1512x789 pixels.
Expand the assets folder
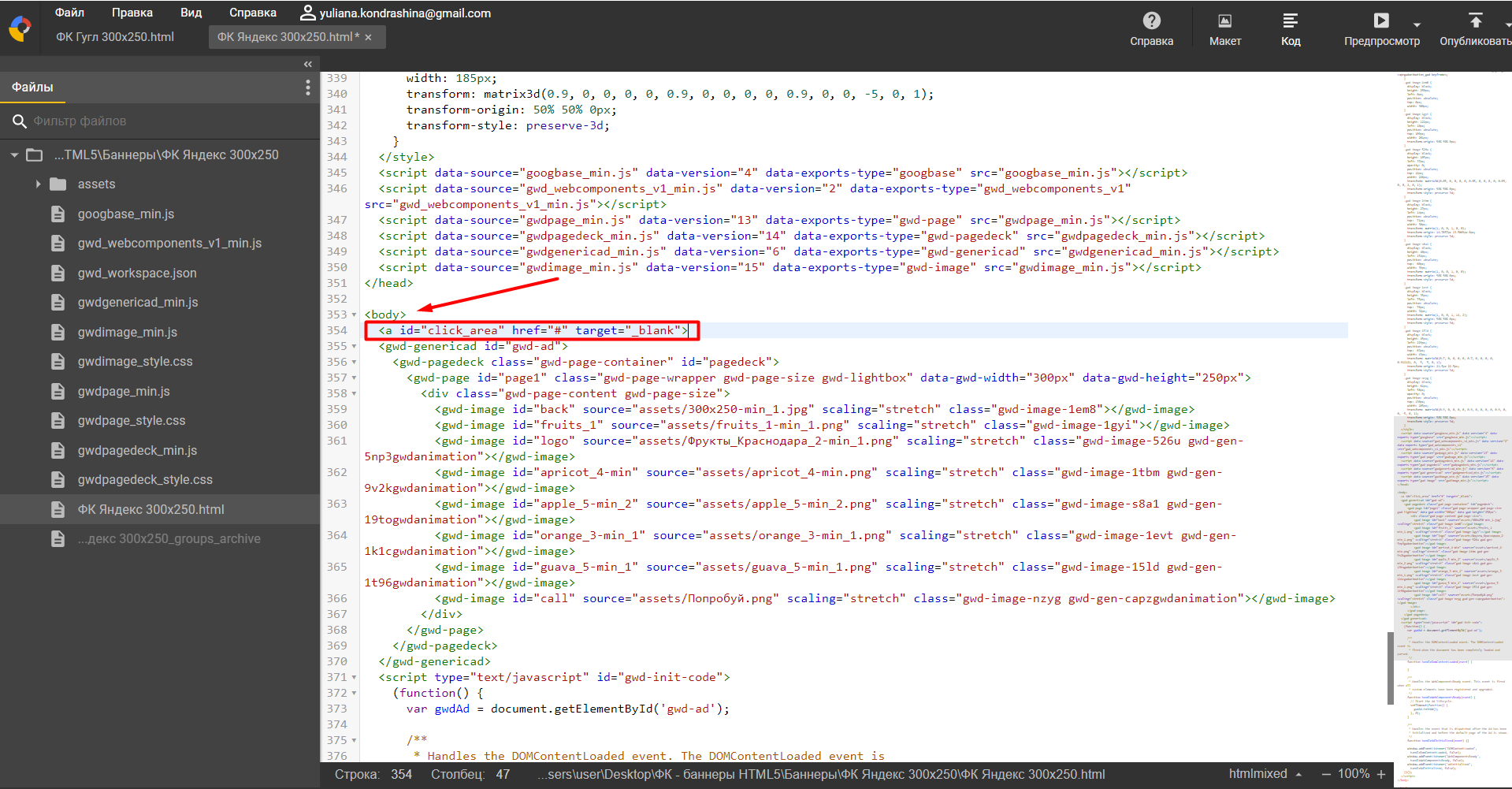tap(38, 184)
